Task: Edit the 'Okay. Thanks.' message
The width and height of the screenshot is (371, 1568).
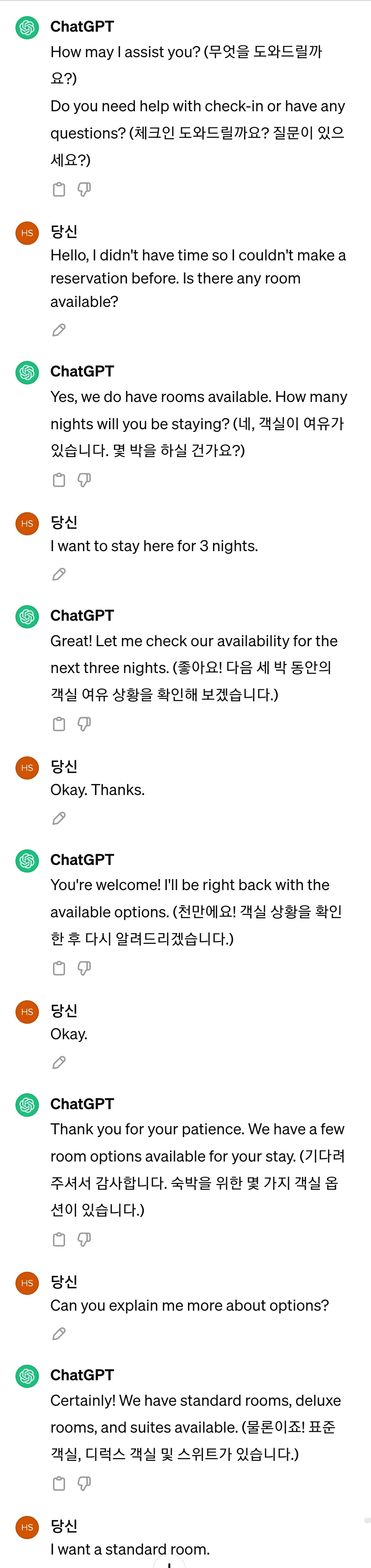Action: point(59,818)
